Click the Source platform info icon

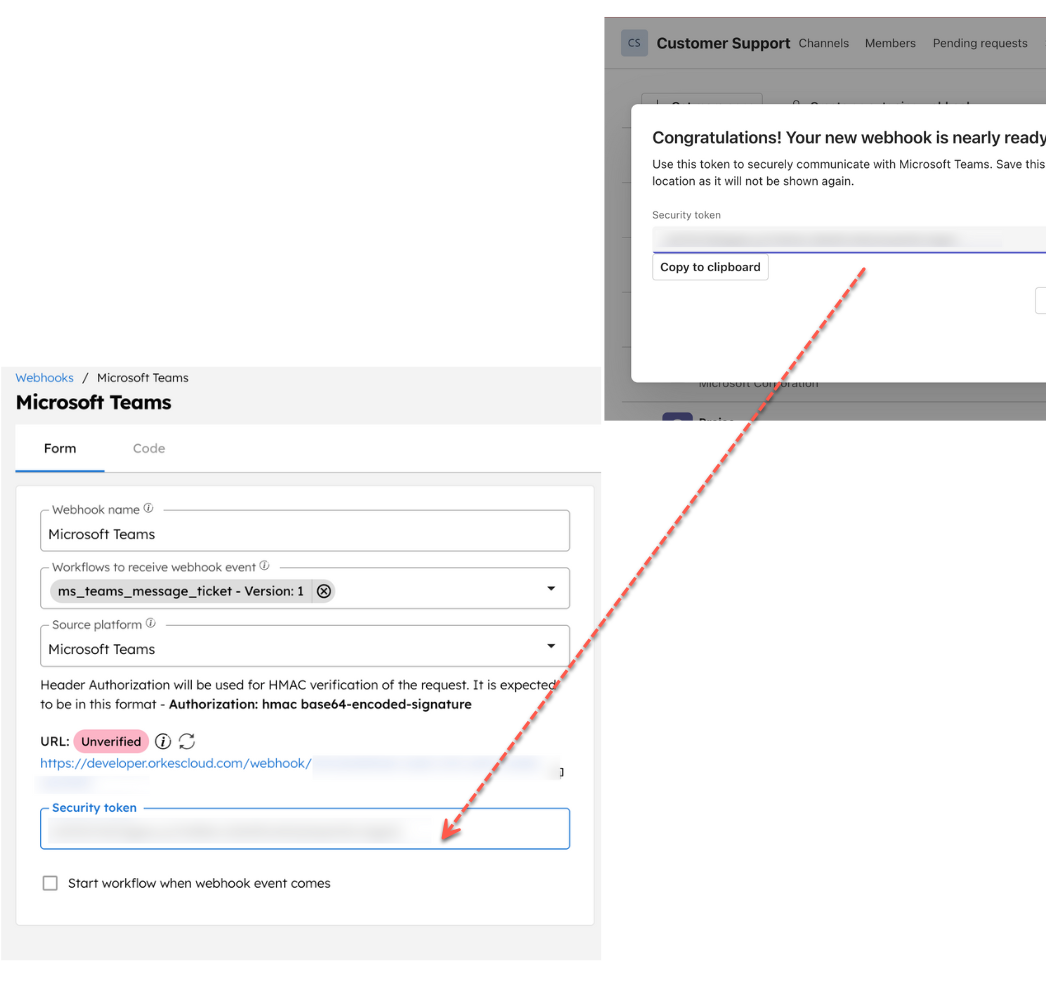(x=148, y=623)
